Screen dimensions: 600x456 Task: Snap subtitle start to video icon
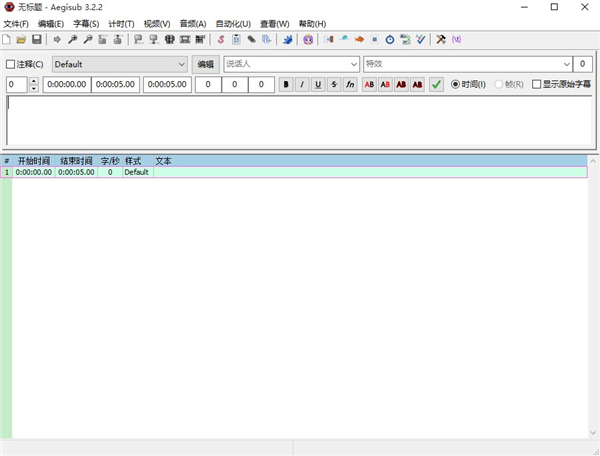pos(139,39)
